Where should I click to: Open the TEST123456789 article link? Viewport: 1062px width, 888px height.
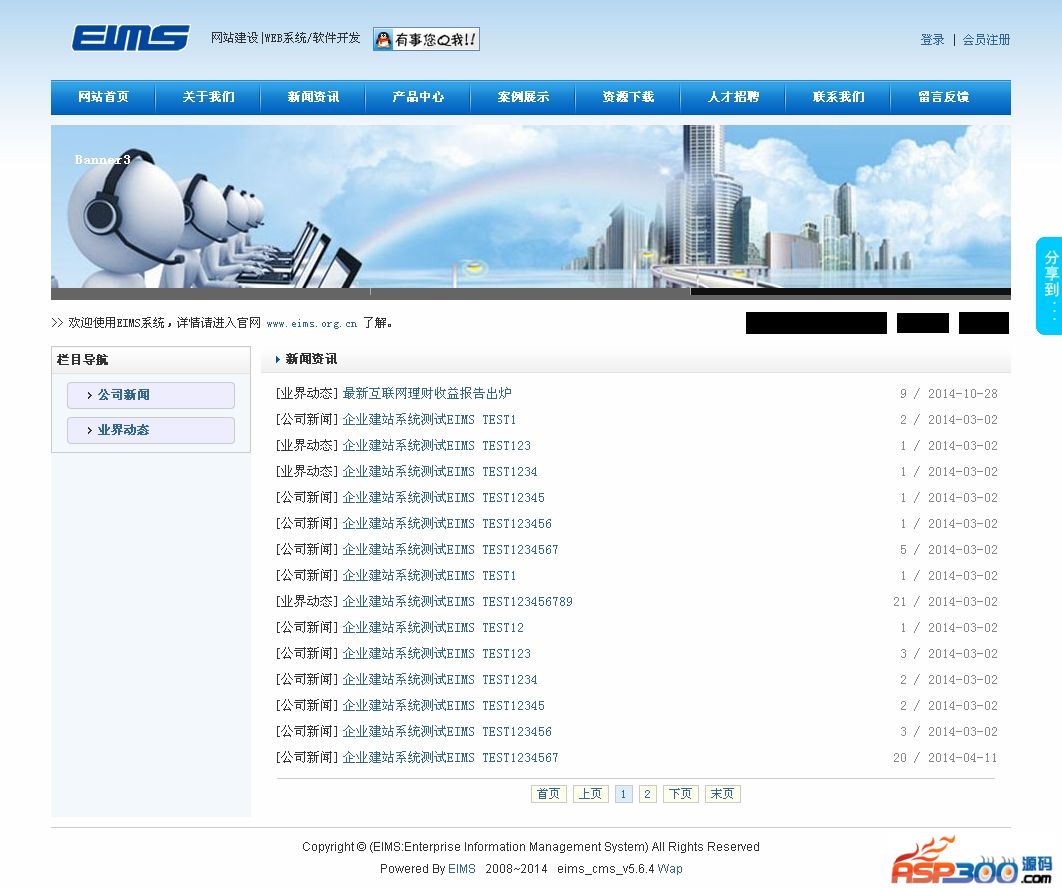pyautogui.click(x=457, y=601)
